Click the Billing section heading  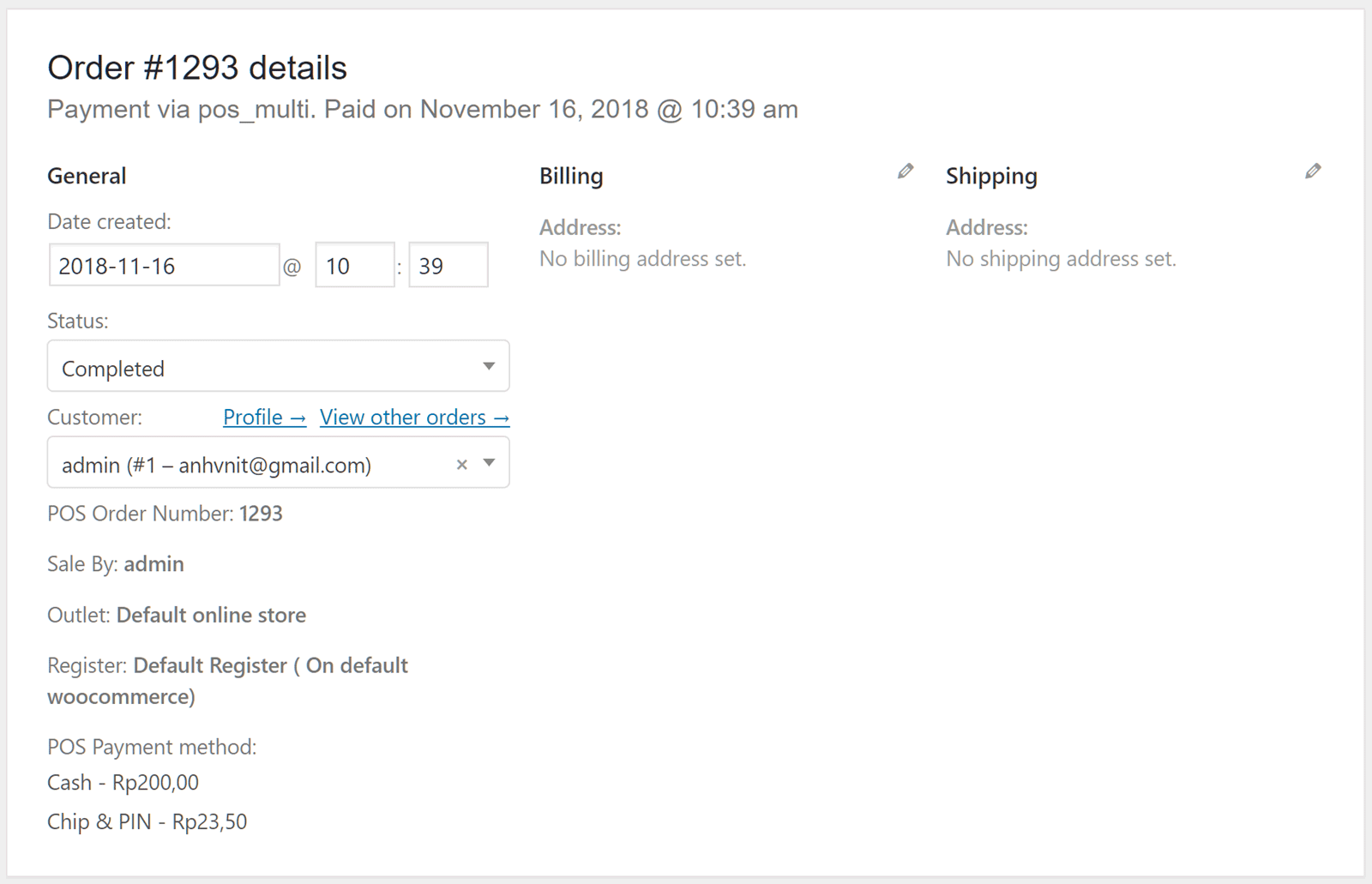click(571, 176)
